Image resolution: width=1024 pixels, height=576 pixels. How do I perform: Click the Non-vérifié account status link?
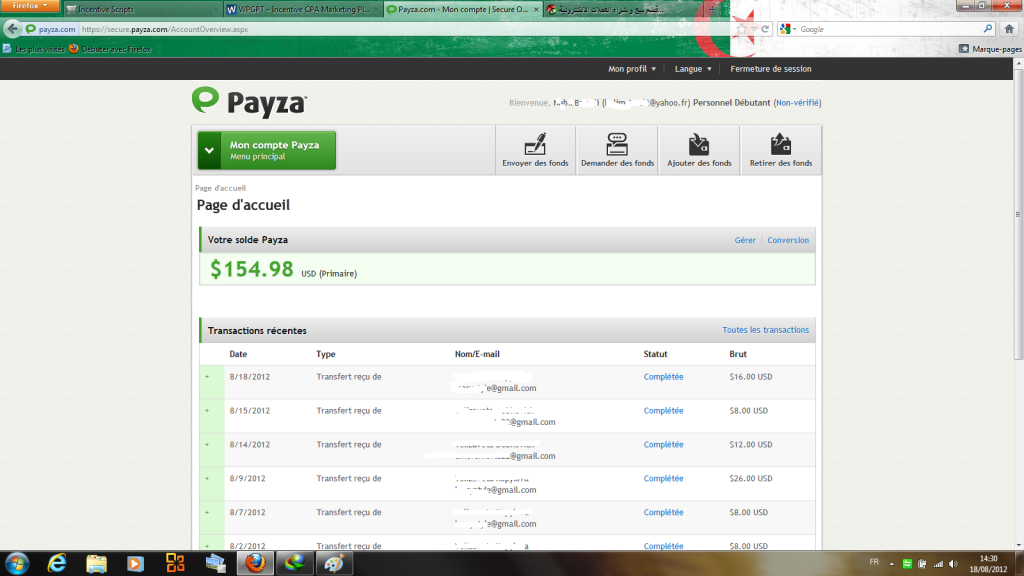tap(797, 103)
